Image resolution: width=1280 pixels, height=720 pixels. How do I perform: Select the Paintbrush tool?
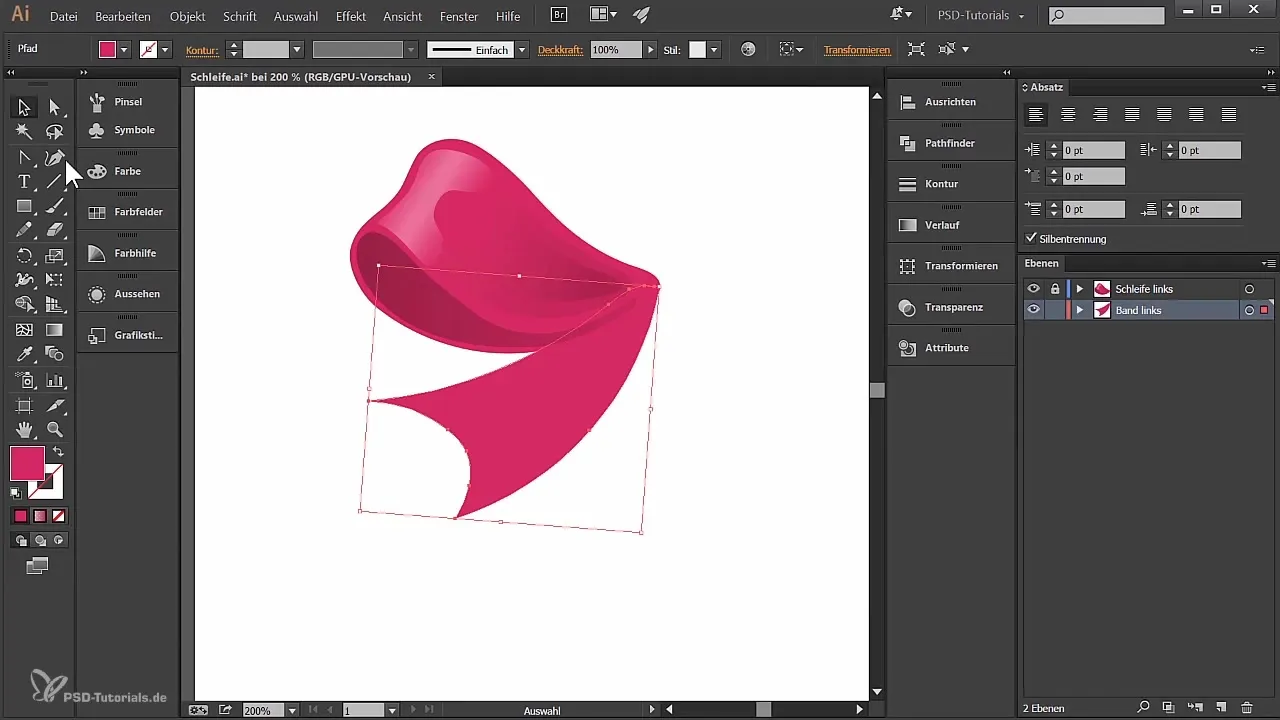click(55, 206)
